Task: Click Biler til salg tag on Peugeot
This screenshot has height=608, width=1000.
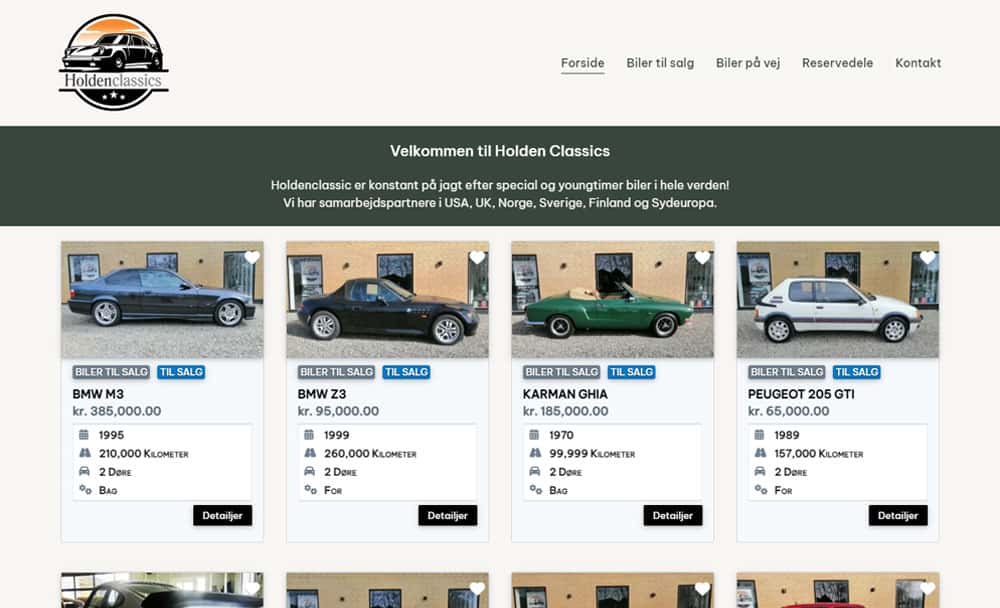Action: (x=786, y=372)
